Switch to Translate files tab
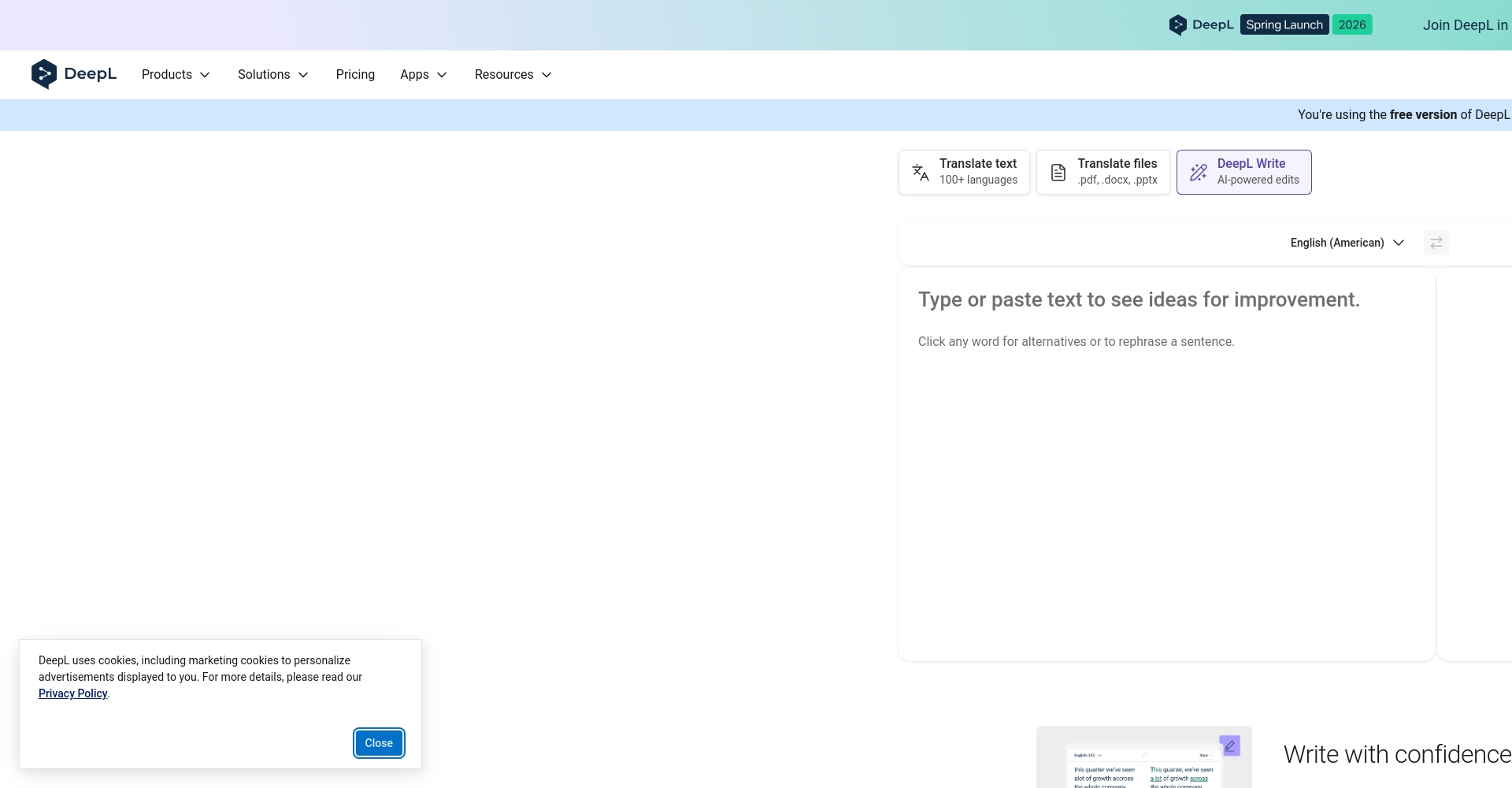This screenshot has width=1512, height=788. pyautogui.click(x=1102, y=172)
